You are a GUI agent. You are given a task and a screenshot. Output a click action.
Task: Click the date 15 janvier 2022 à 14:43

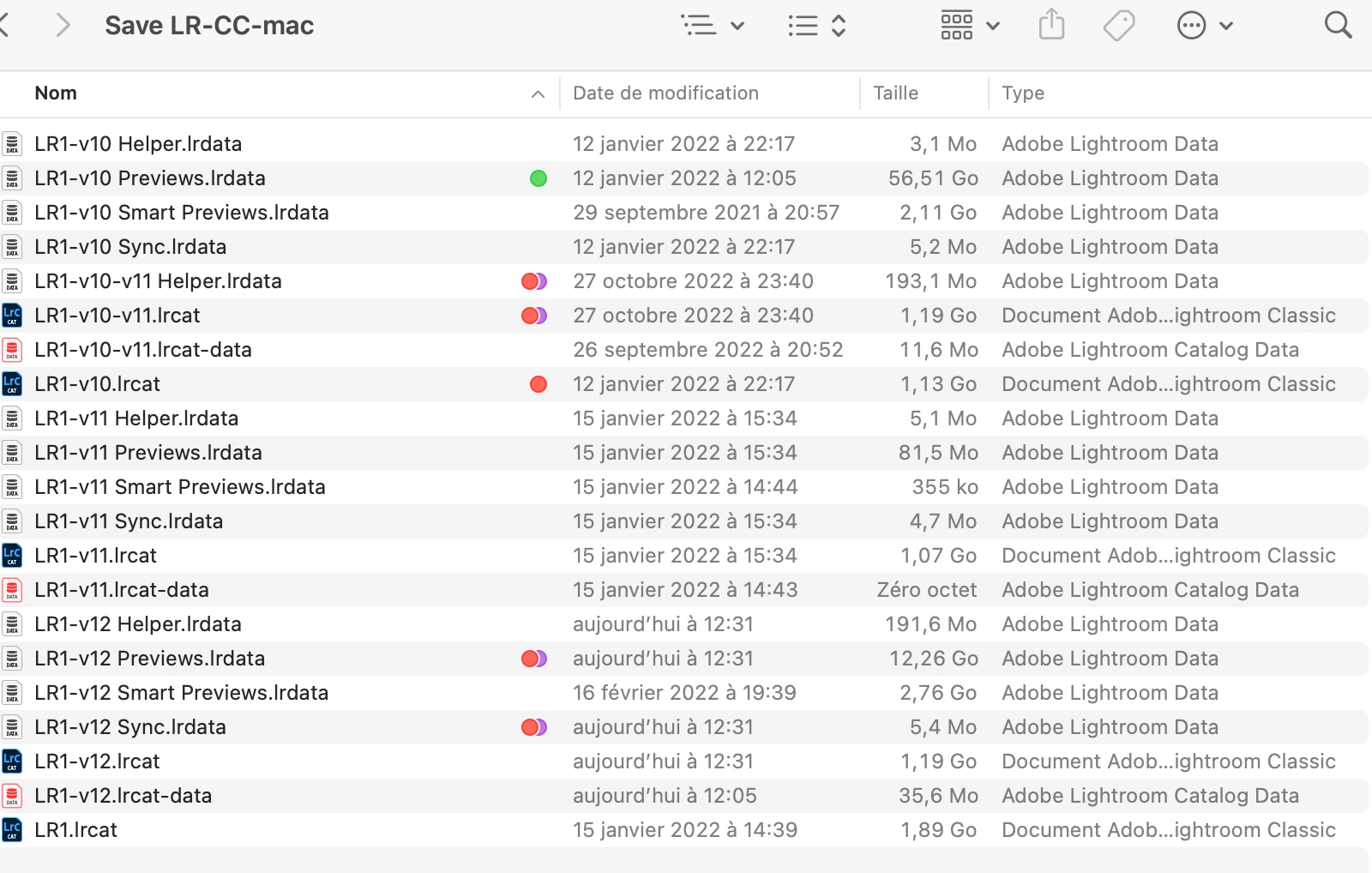point(685,590)
